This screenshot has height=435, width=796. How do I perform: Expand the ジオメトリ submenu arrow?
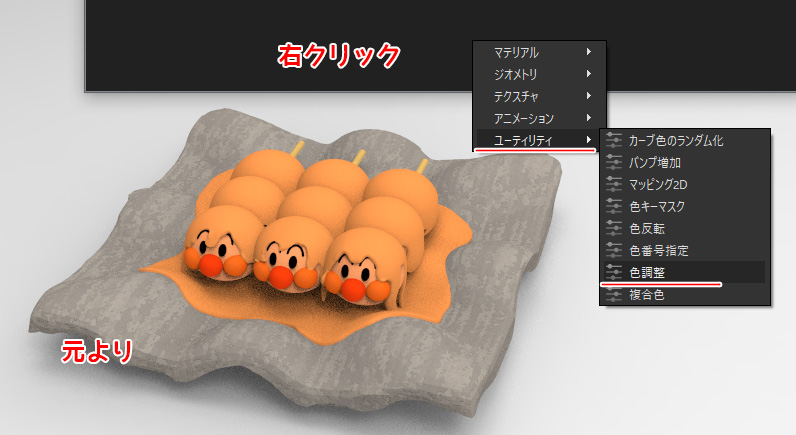point(589,74)
